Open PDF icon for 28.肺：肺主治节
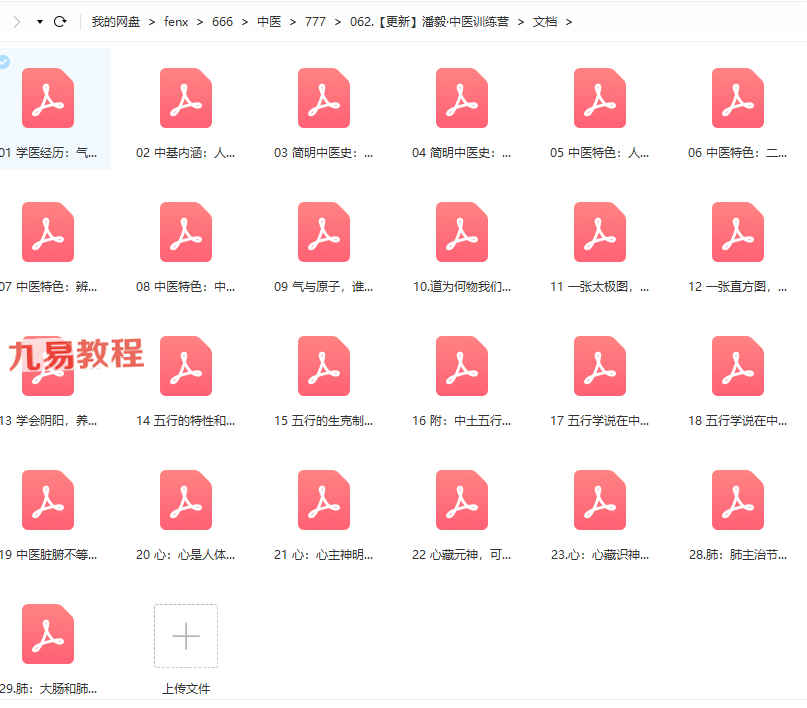This screenshot has width=807, height=708. 738,500
